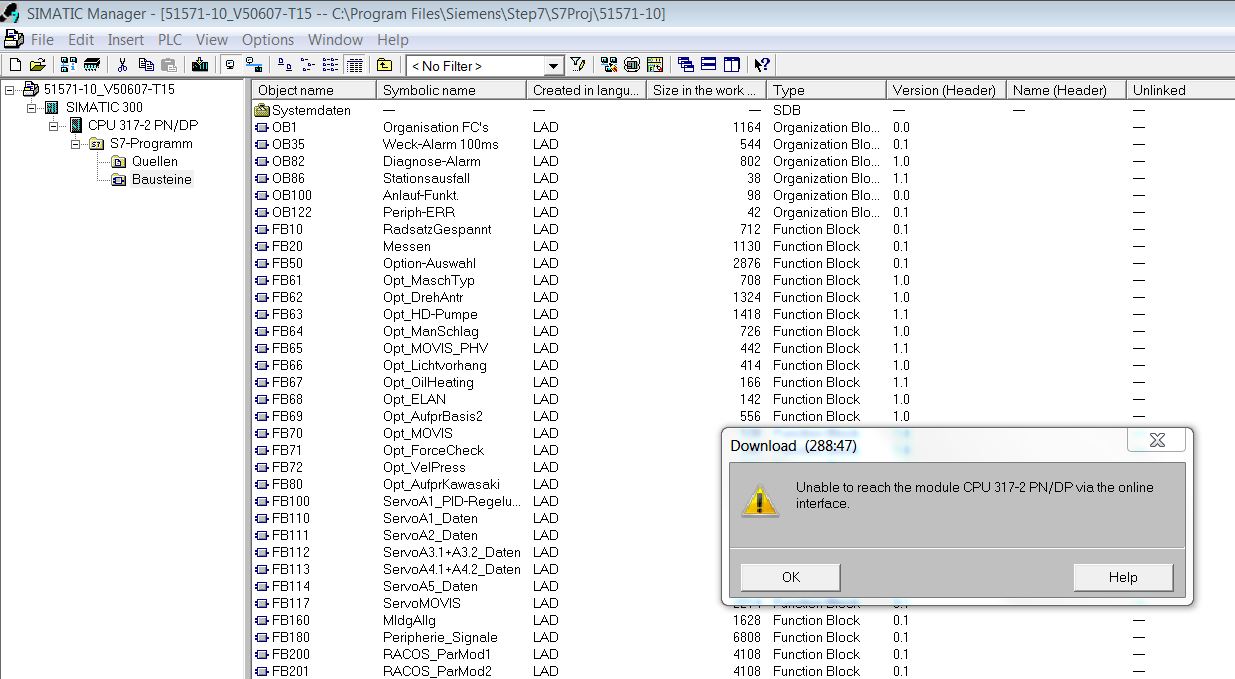Open the Insert menu

[126, 40]
